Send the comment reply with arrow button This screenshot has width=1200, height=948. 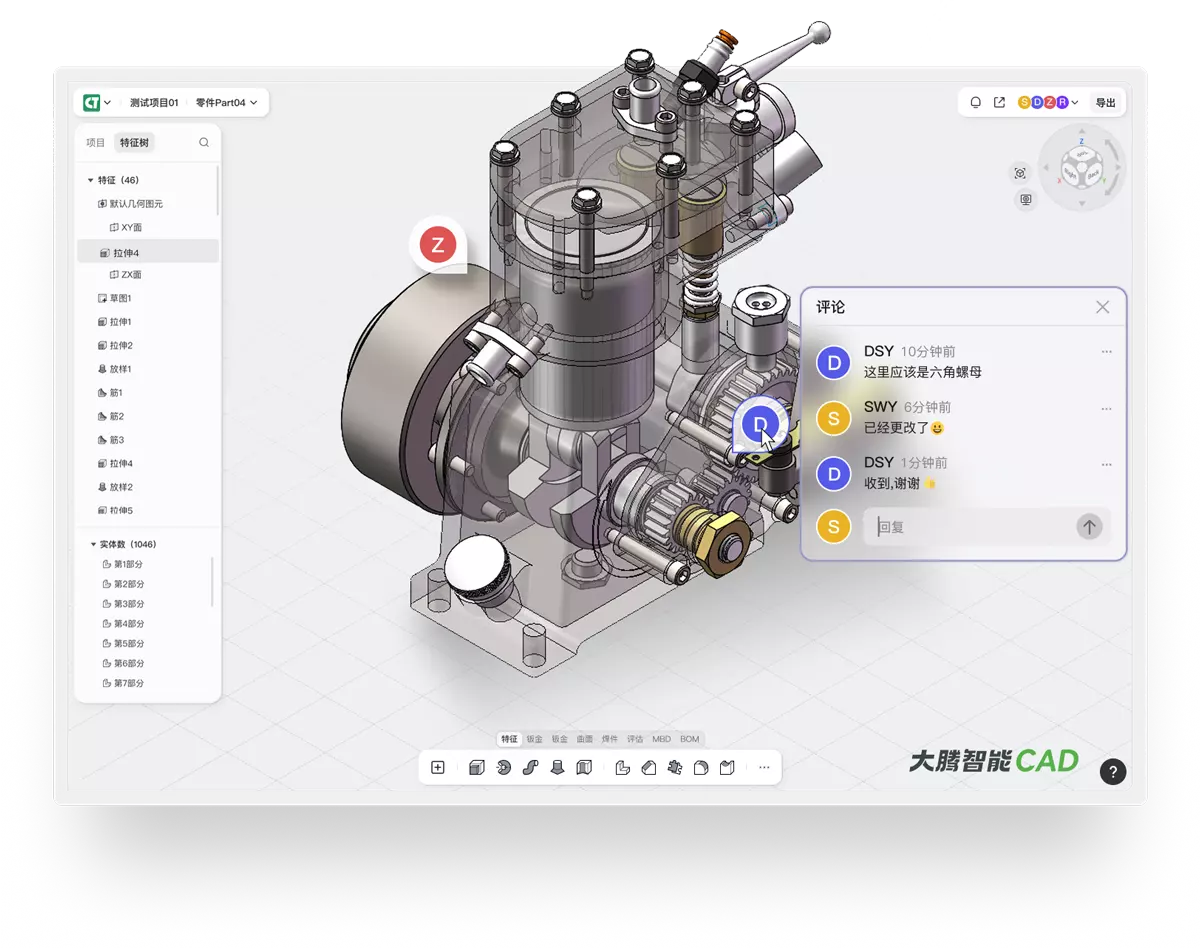1089,527
